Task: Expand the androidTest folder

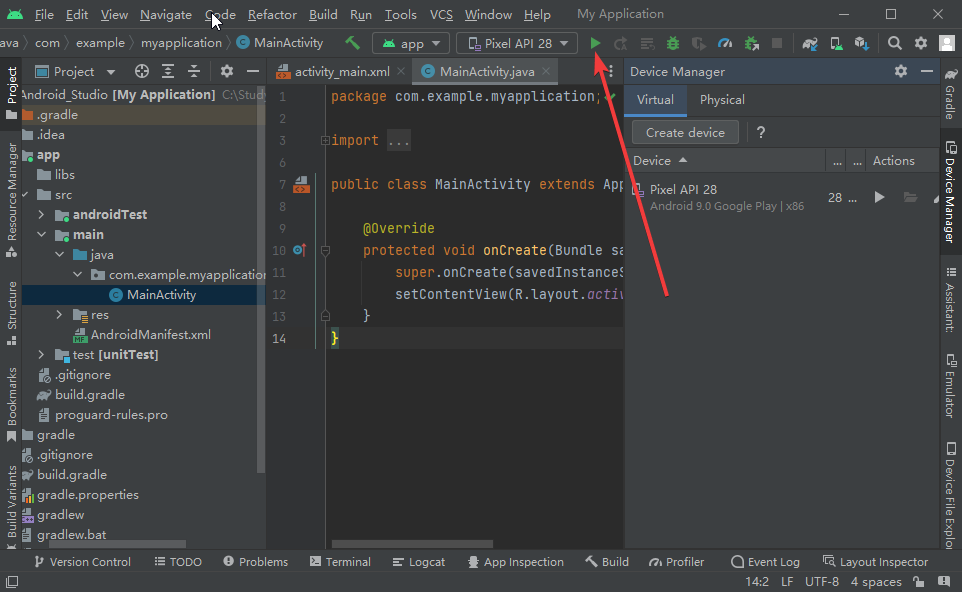Action: click(41, 215)
